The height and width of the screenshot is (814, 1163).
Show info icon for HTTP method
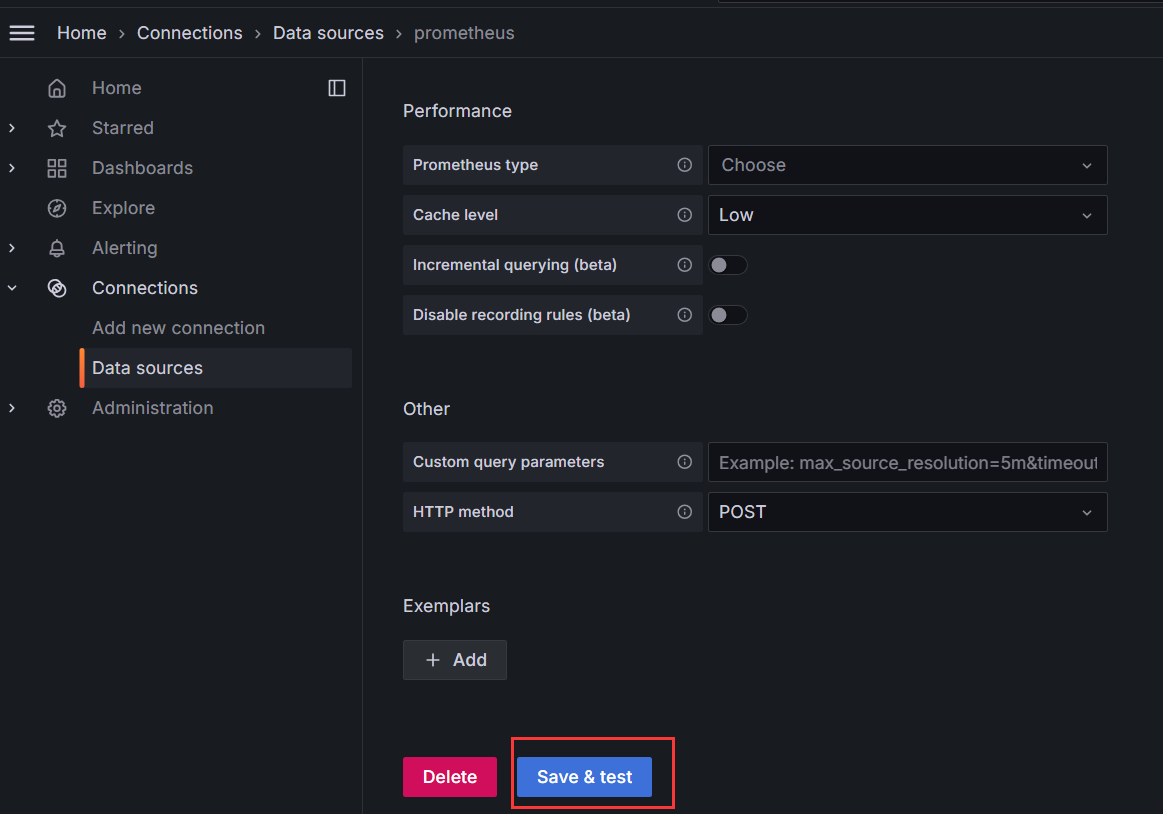point(685,512)
